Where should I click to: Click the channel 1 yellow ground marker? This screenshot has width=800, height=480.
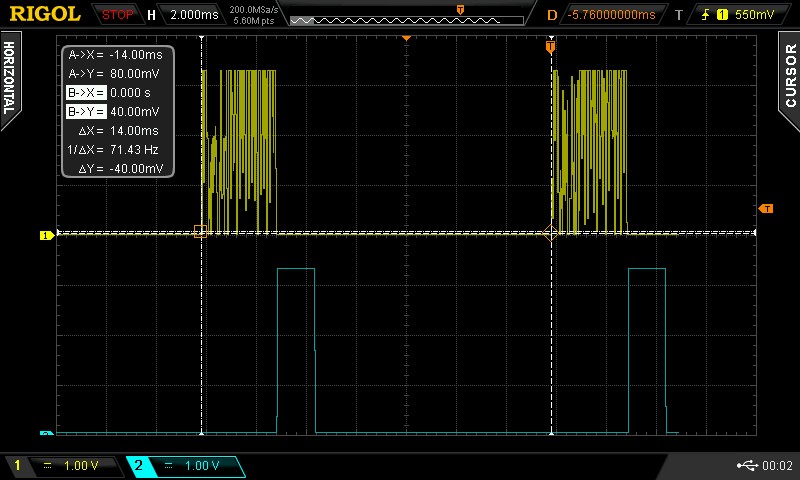tap(46, 235)
